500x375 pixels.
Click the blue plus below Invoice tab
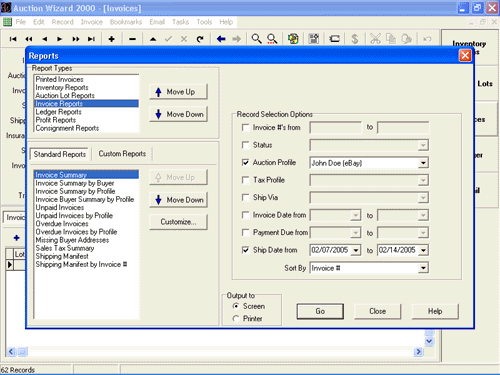(16, 238)
